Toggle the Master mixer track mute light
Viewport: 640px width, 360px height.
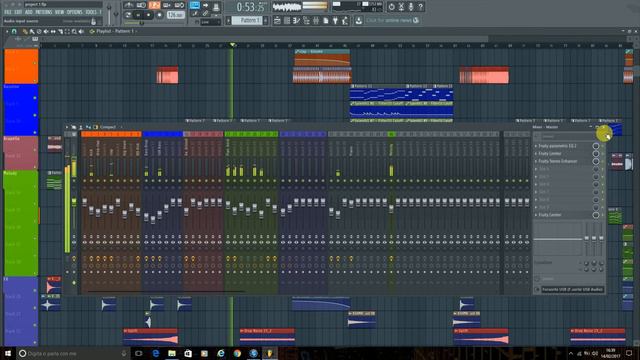[x=74, y=180]
